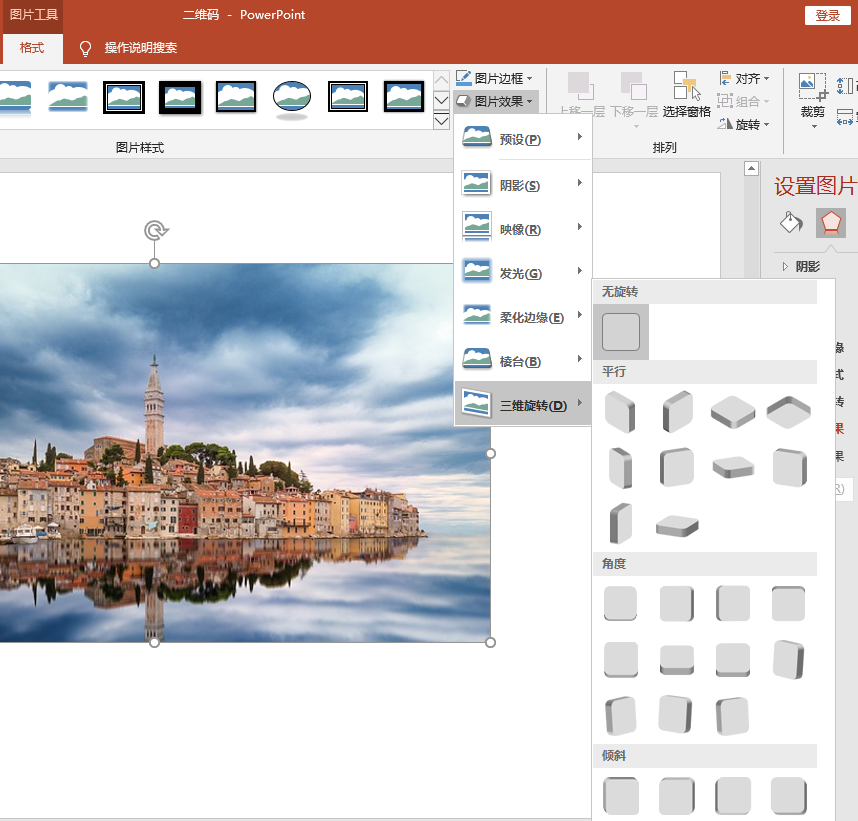Select second parallel rotation preset in first row
The width and height of the screenshot is (858, 821).
[x=677, y=412]
